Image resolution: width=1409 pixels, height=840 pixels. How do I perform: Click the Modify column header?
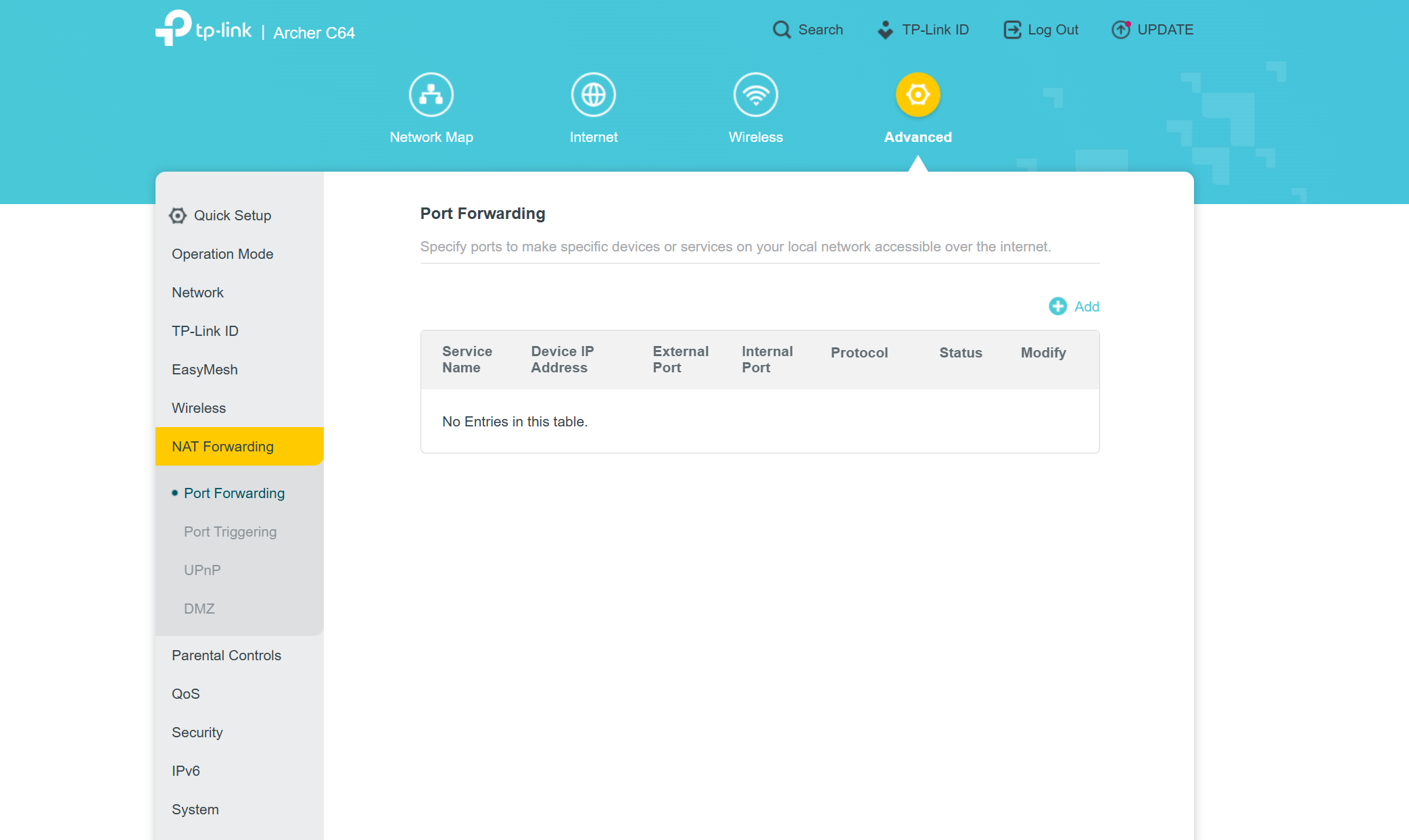point(1043,353)
